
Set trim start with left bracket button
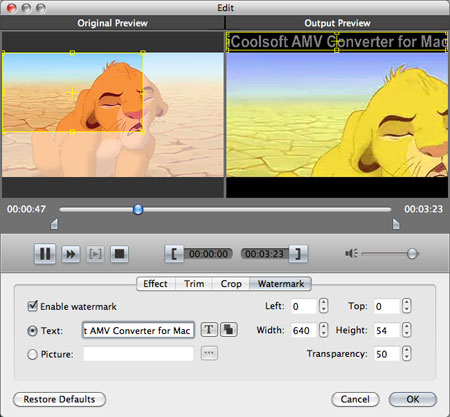click(x=174, y=254)
